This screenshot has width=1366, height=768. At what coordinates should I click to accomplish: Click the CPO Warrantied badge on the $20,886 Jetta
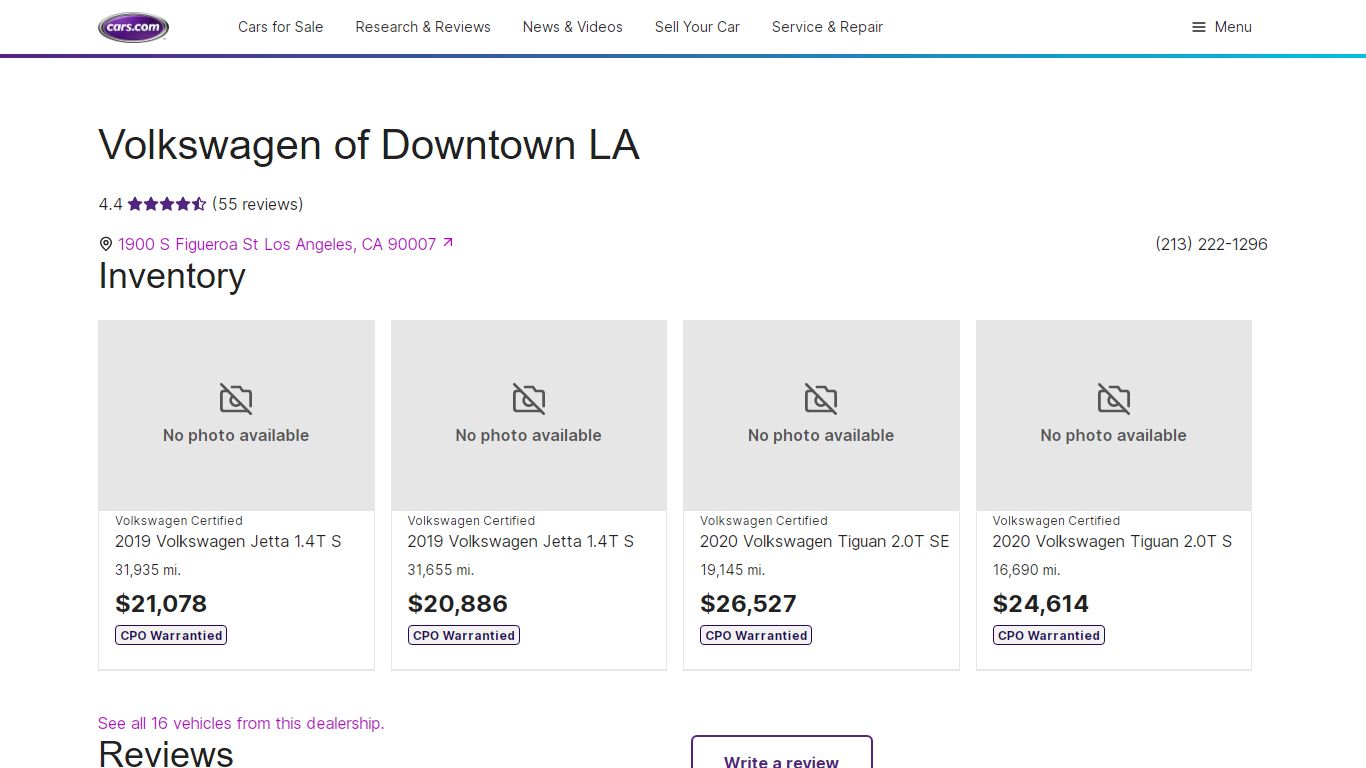464,635
